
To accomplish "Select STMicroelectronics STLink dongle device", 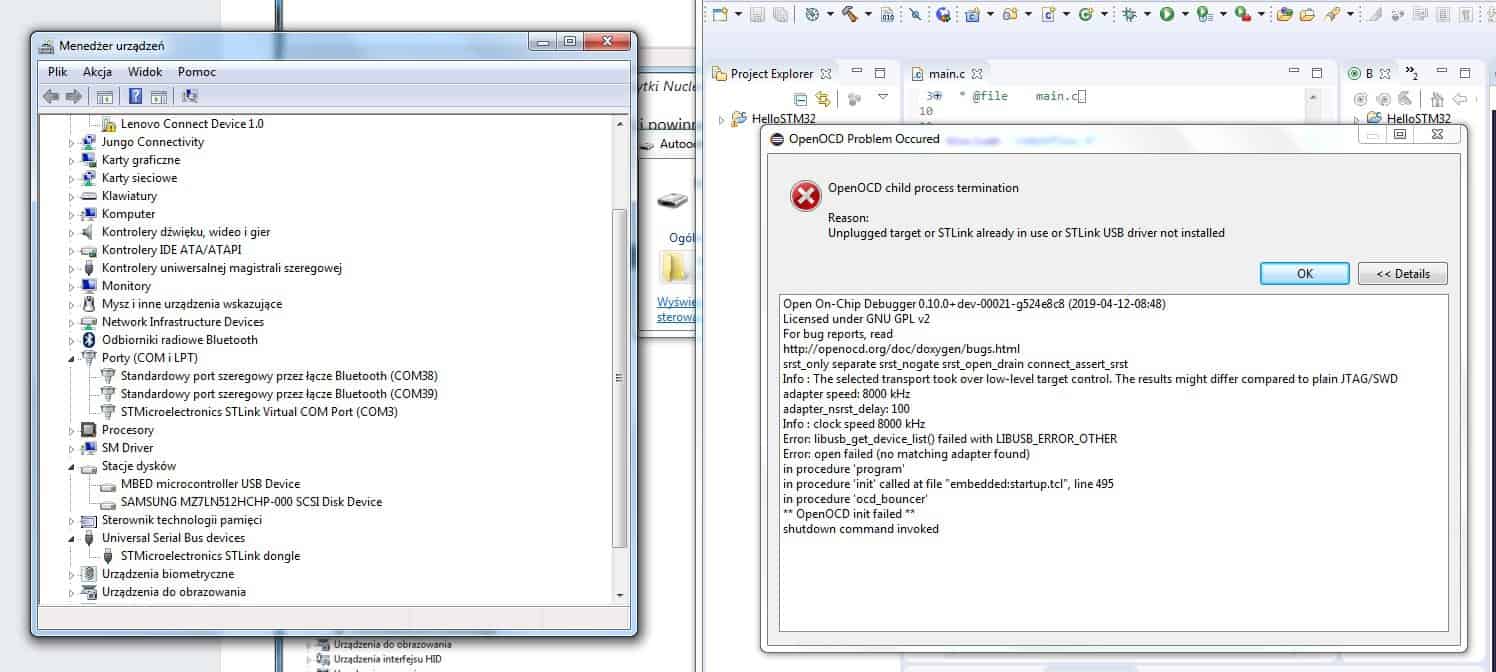I will (210, 556).
